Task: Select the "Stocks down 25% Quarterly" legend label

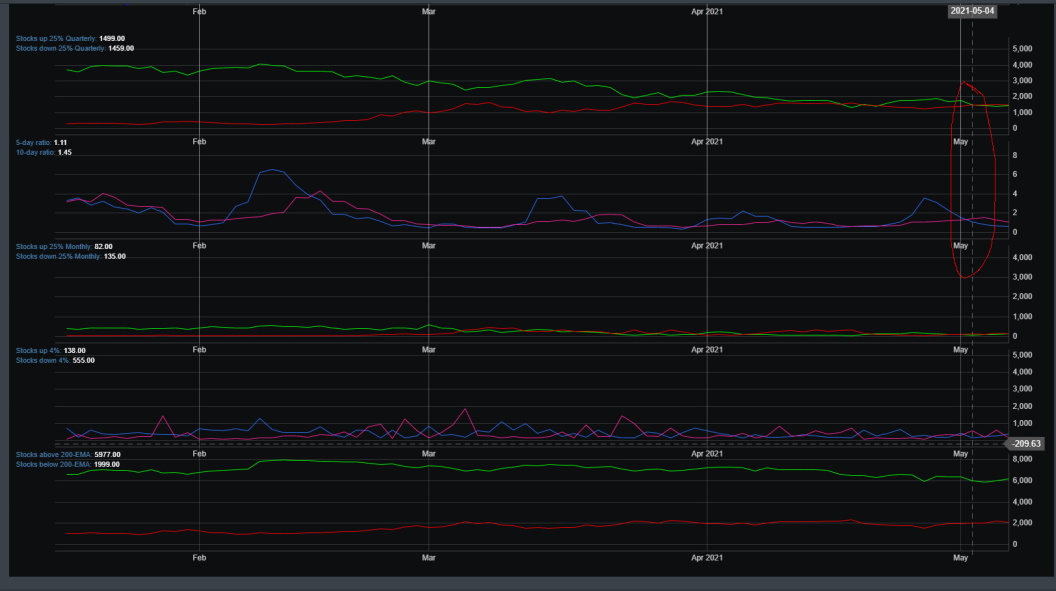Action: (x=61, y=48)
